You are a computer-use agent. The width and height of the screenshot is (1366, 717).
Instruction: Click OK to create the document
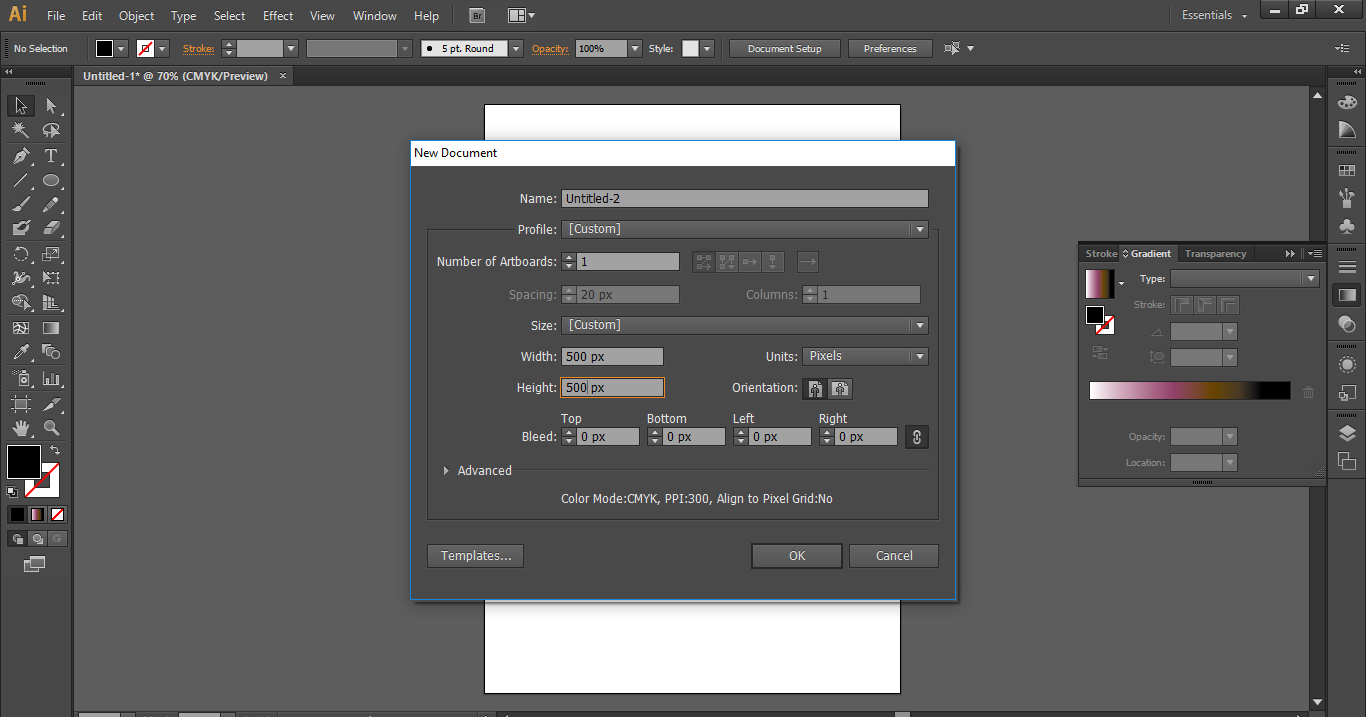pyautogui.click(x=797, y=556)
